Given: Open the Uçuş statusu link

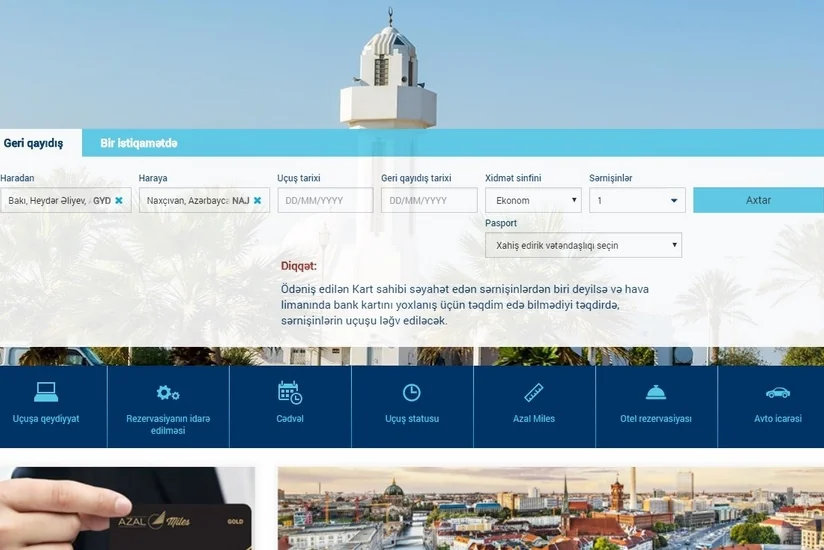Looking at the screenshot, I should coord(412,419).
